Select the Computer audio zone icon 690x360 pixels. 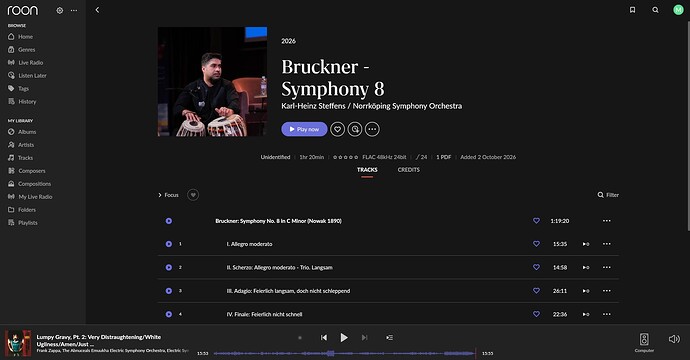tap(644, 339)
